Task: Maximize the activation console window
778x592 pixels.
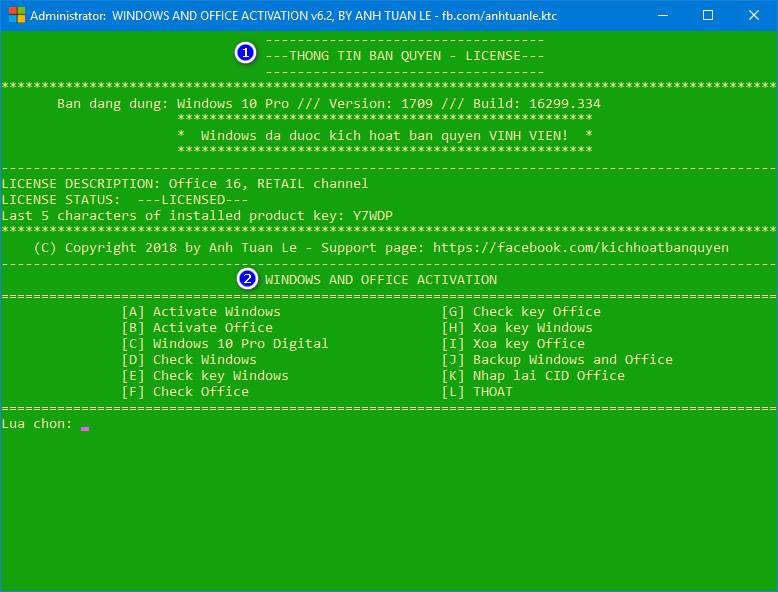Action: click(708, 15)
